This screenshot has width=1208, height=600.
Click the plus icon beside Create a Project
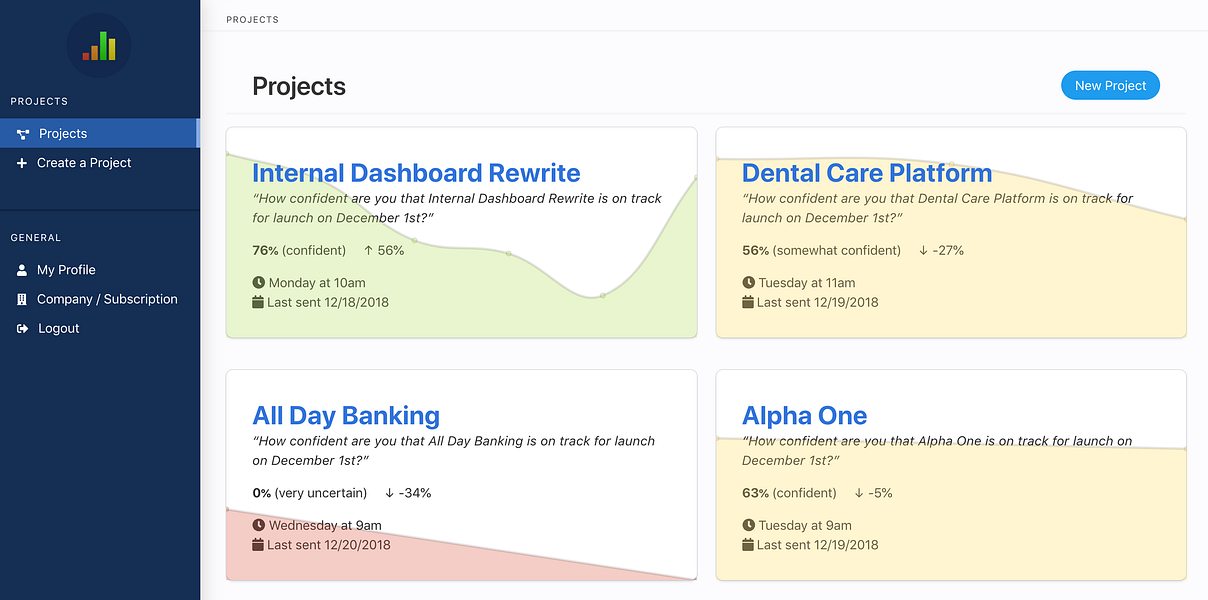click(x=22, y=163)
